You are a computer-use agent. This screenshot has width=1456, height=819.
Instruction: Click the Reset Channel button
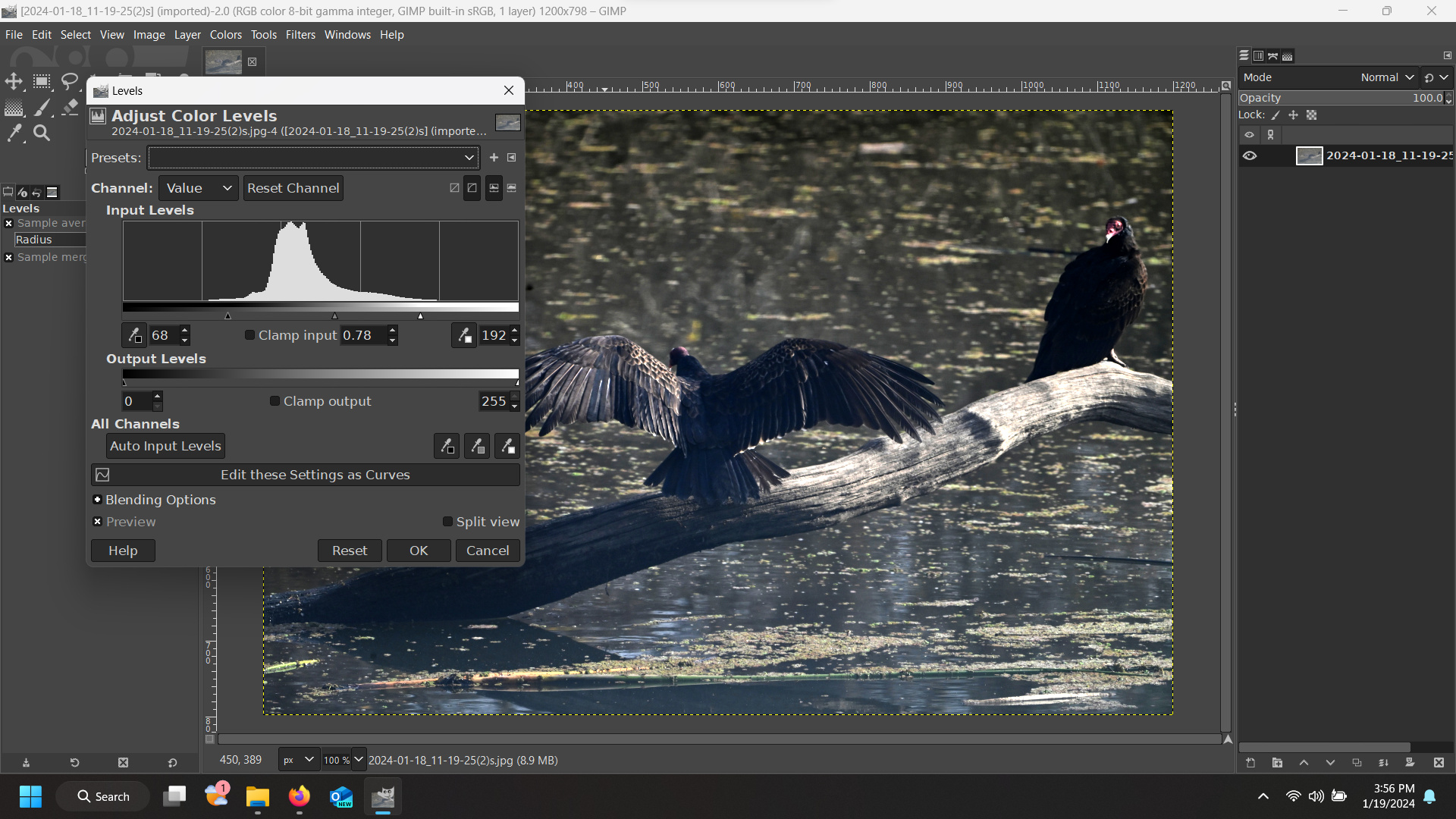[293, 188]
